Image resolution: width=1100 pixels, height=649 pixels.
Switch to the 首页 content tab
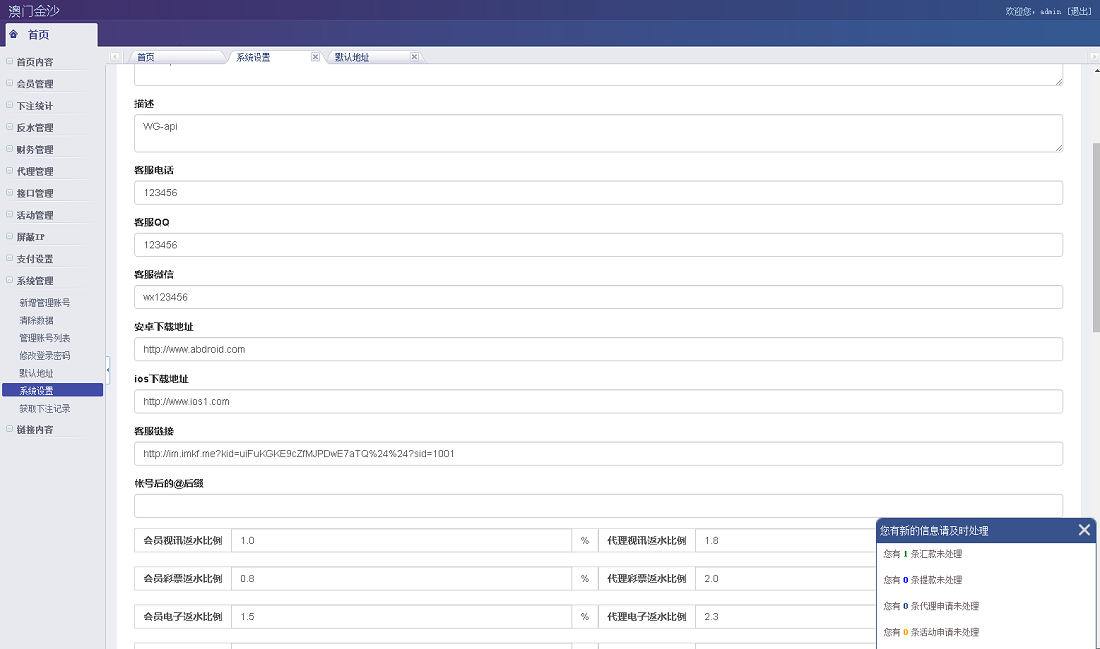click(146, 58)
